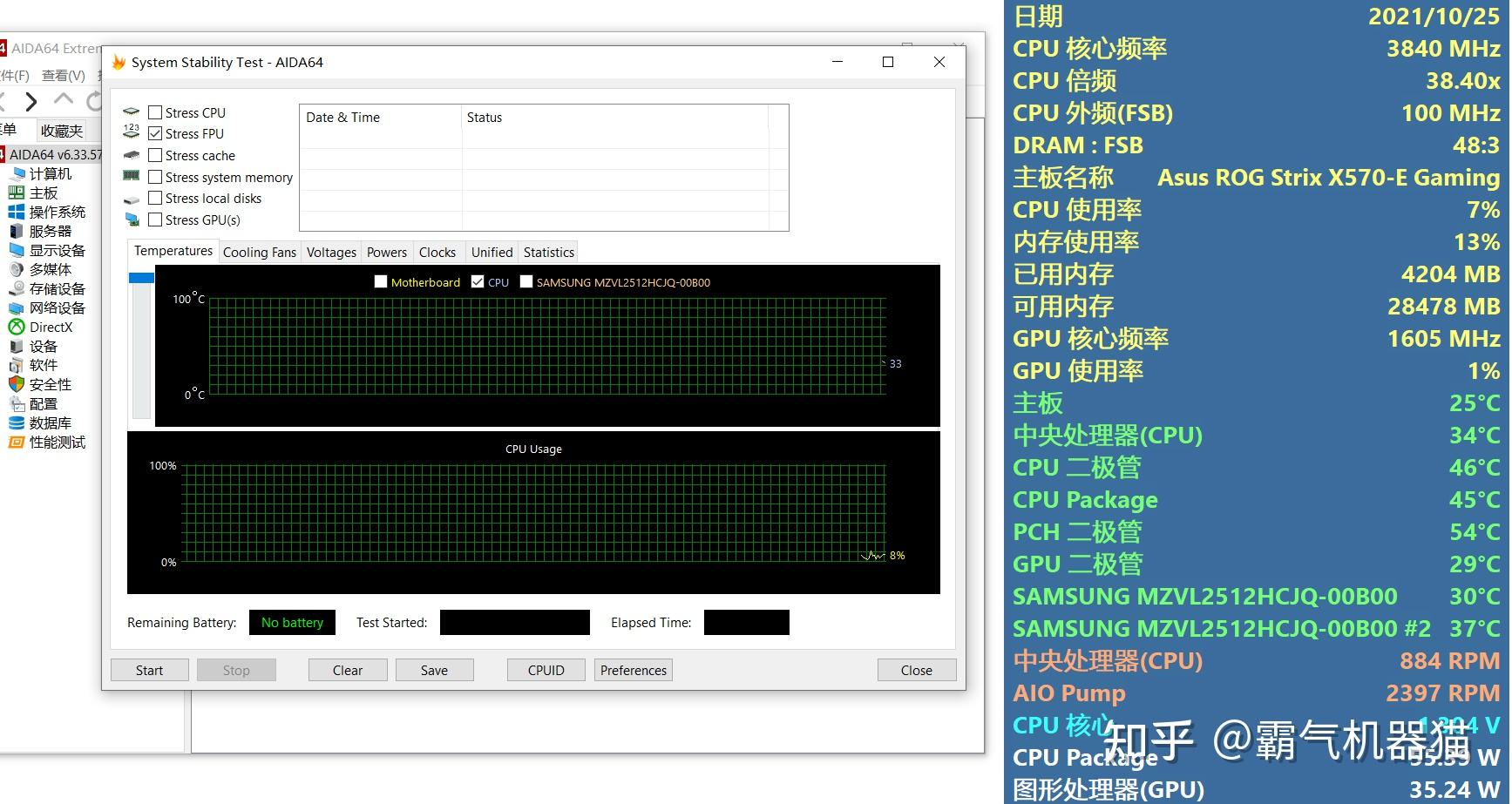Image resolution: width=1512 pixels, height=804 pixels.
Task: Hide CPU temperature in the graph
Action: pyautogui.click(x=478, y=281)
